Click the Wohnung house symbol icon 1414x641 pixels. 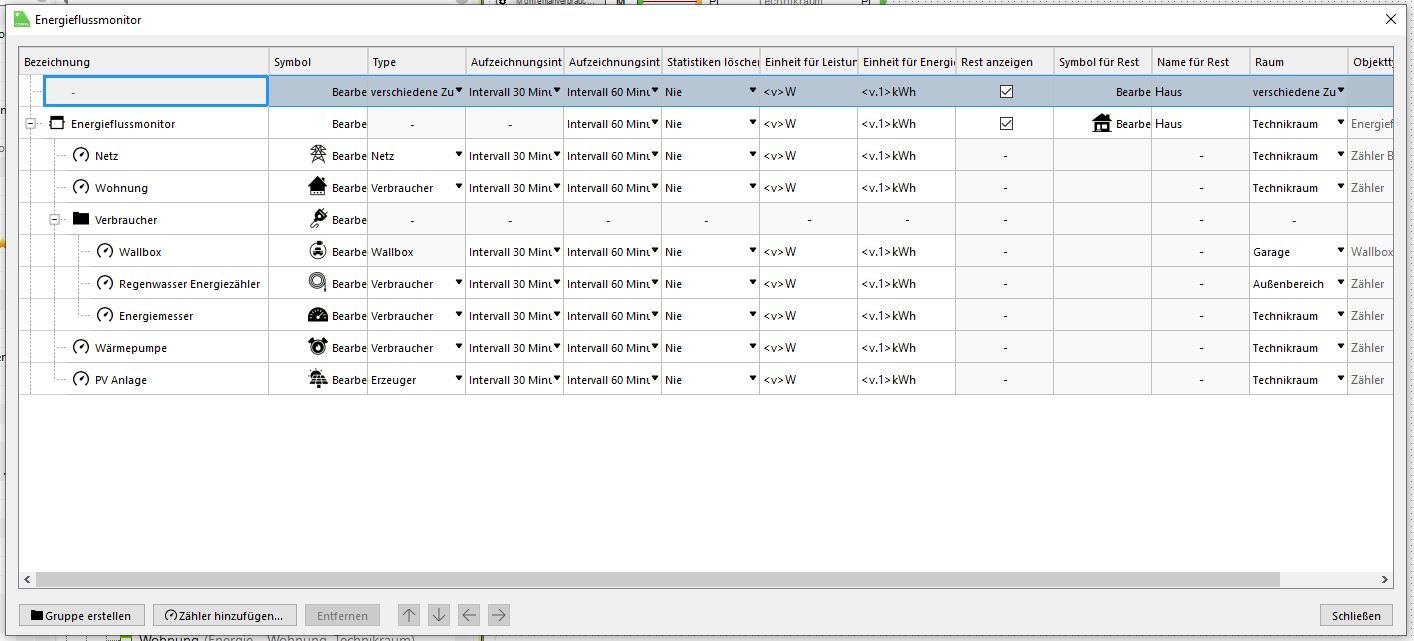318,187
